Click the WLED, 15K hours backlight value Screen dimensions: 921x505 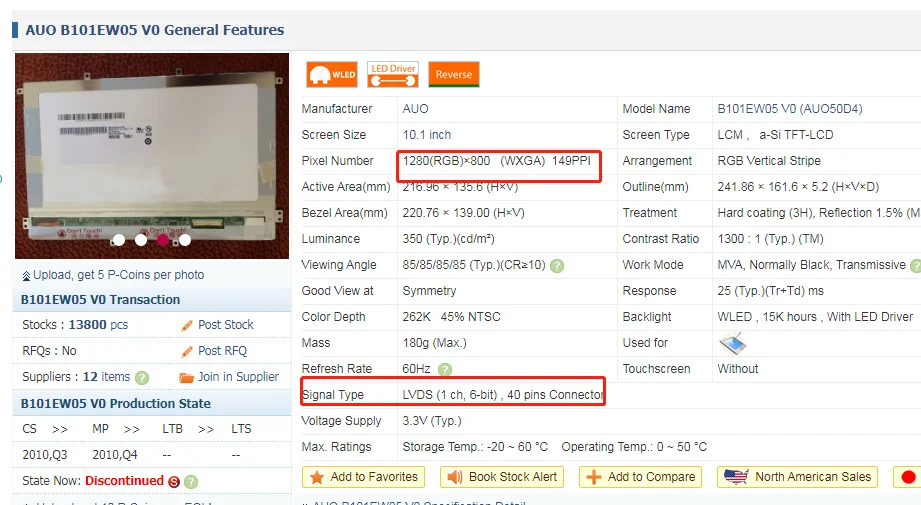point(815,317)
